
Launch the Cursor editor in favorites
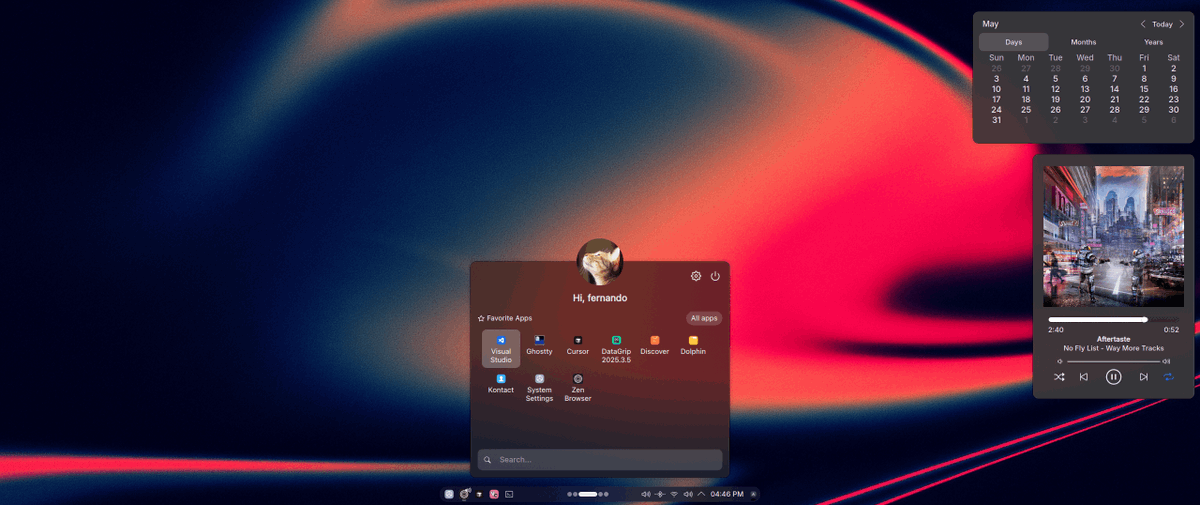578,346
